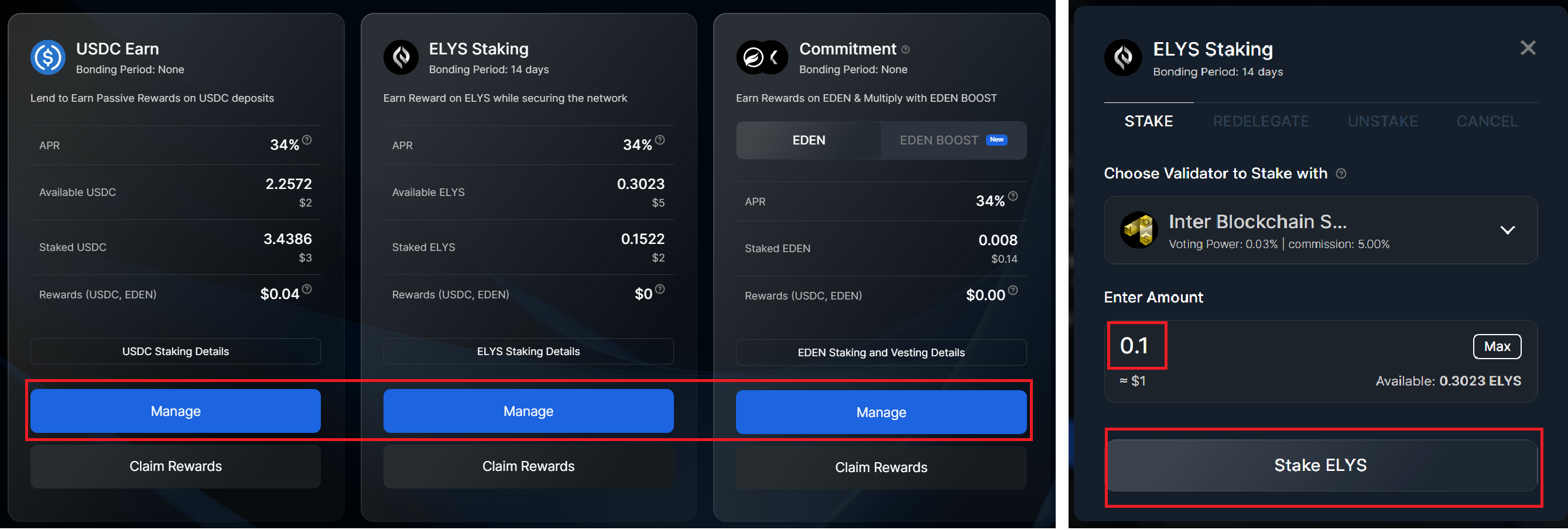Close the ELYS Staking dialog
This screenshot has height=530, width=1568.
coord(1528,48)
